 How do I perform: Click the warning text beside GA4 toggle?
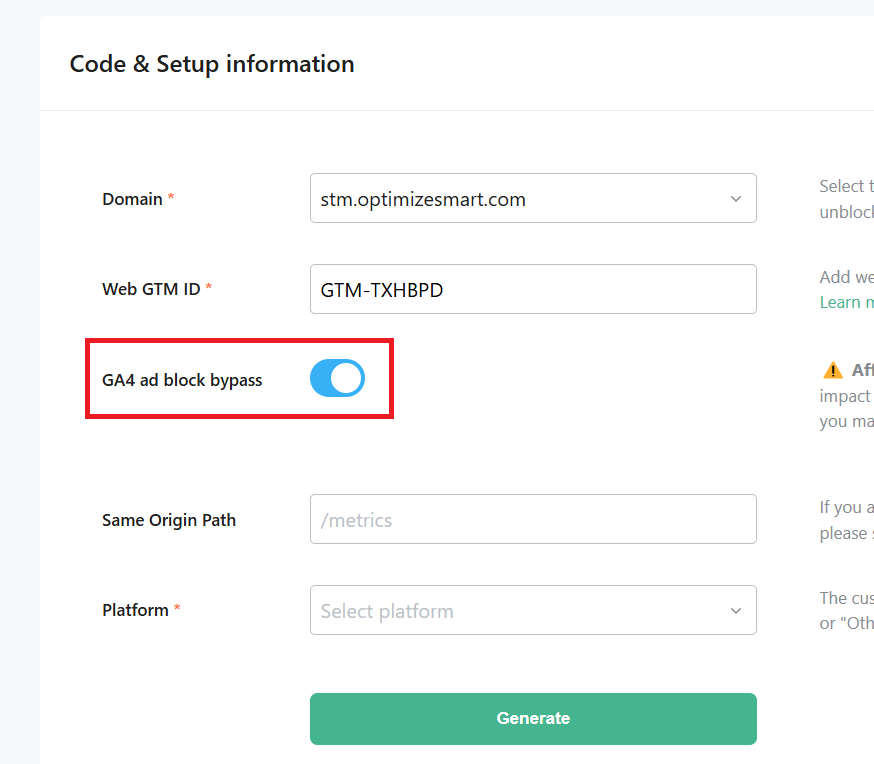(846, 396)
